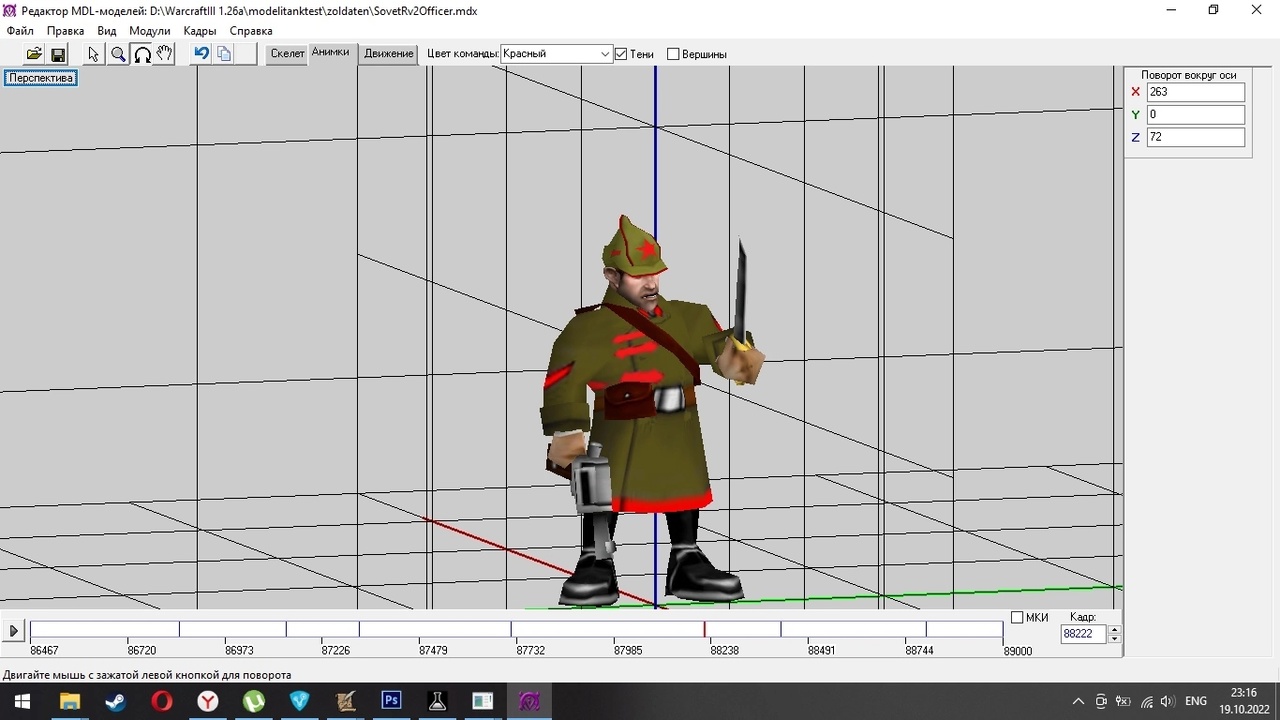Play the animation with the play button
Screen dimensions: 1280x720
[14, 631]
